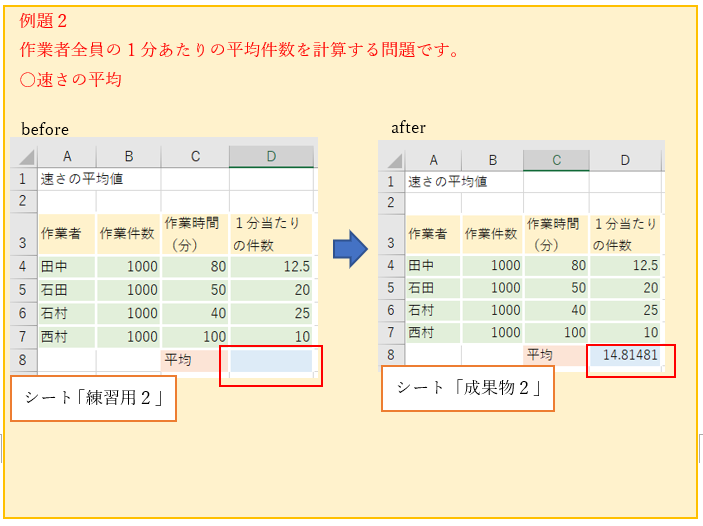Viewport: 703px width, 526px height.
Task: Click the 作業件数 header cell in after sheet
Action: pyautogui.click(x=491, y=233)
